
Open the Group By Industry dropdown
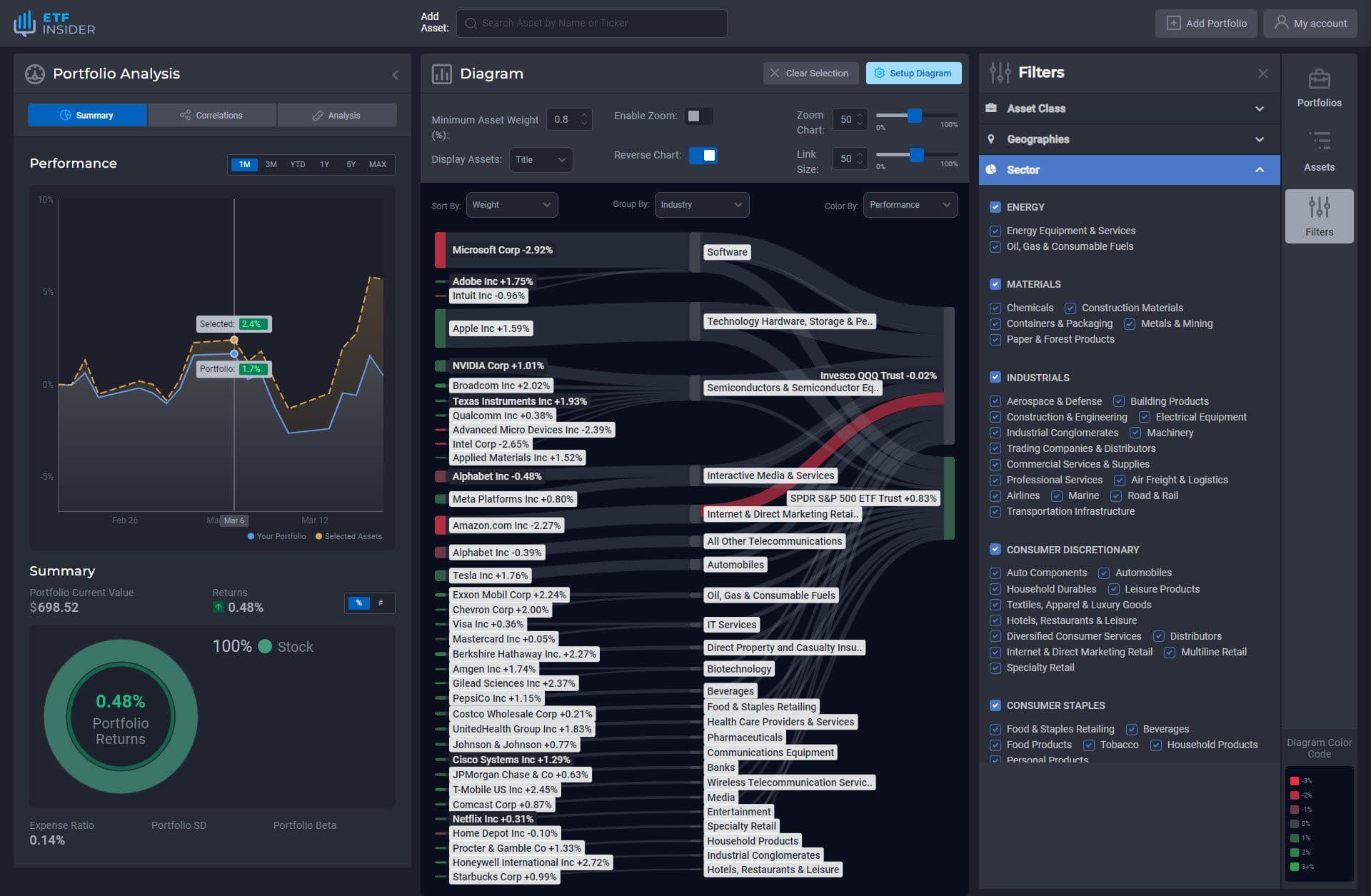pyautogui.click(x=699, y=204)
